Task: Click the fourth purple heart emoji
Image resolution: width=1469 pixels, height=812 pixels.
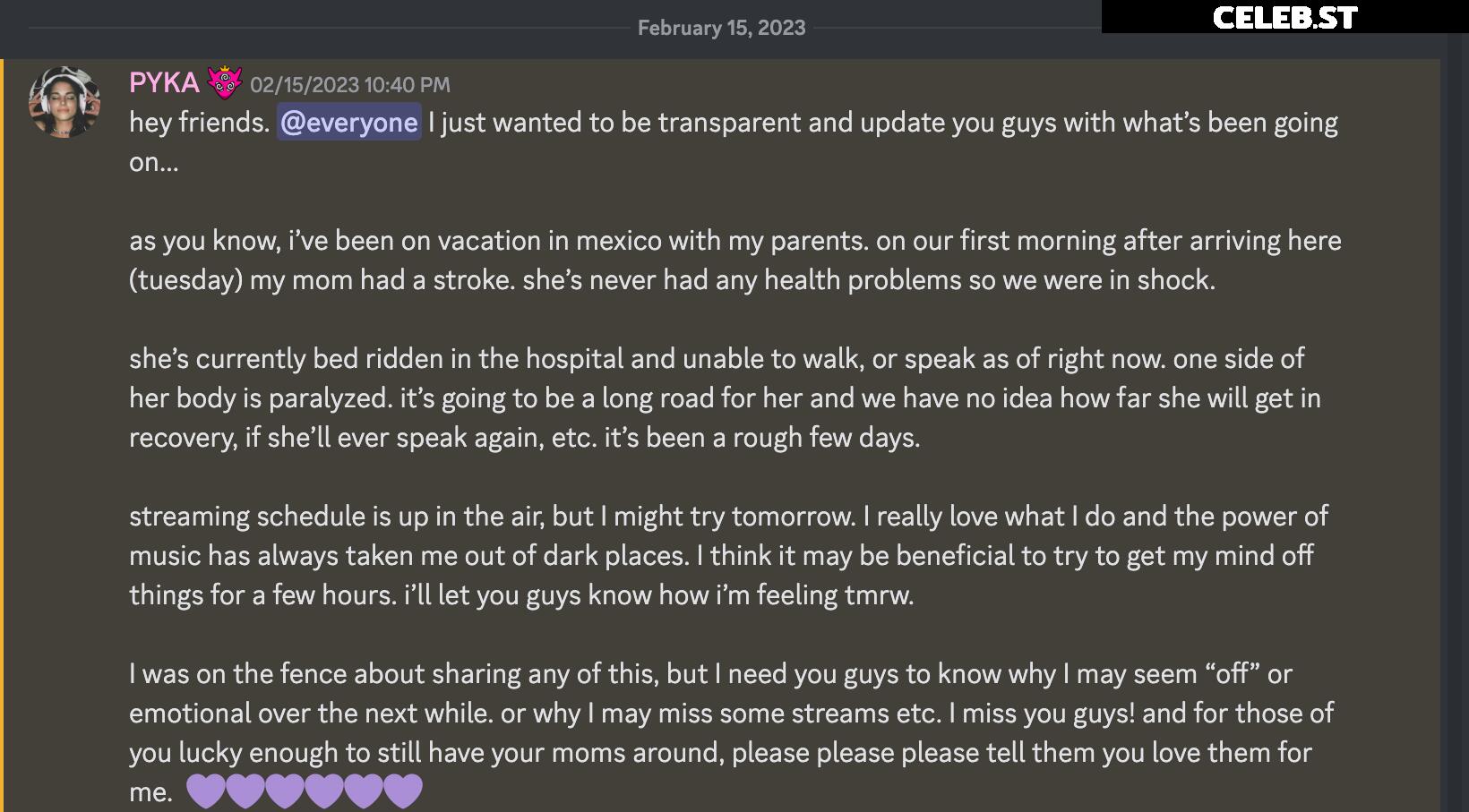Action: click(324, 791)
